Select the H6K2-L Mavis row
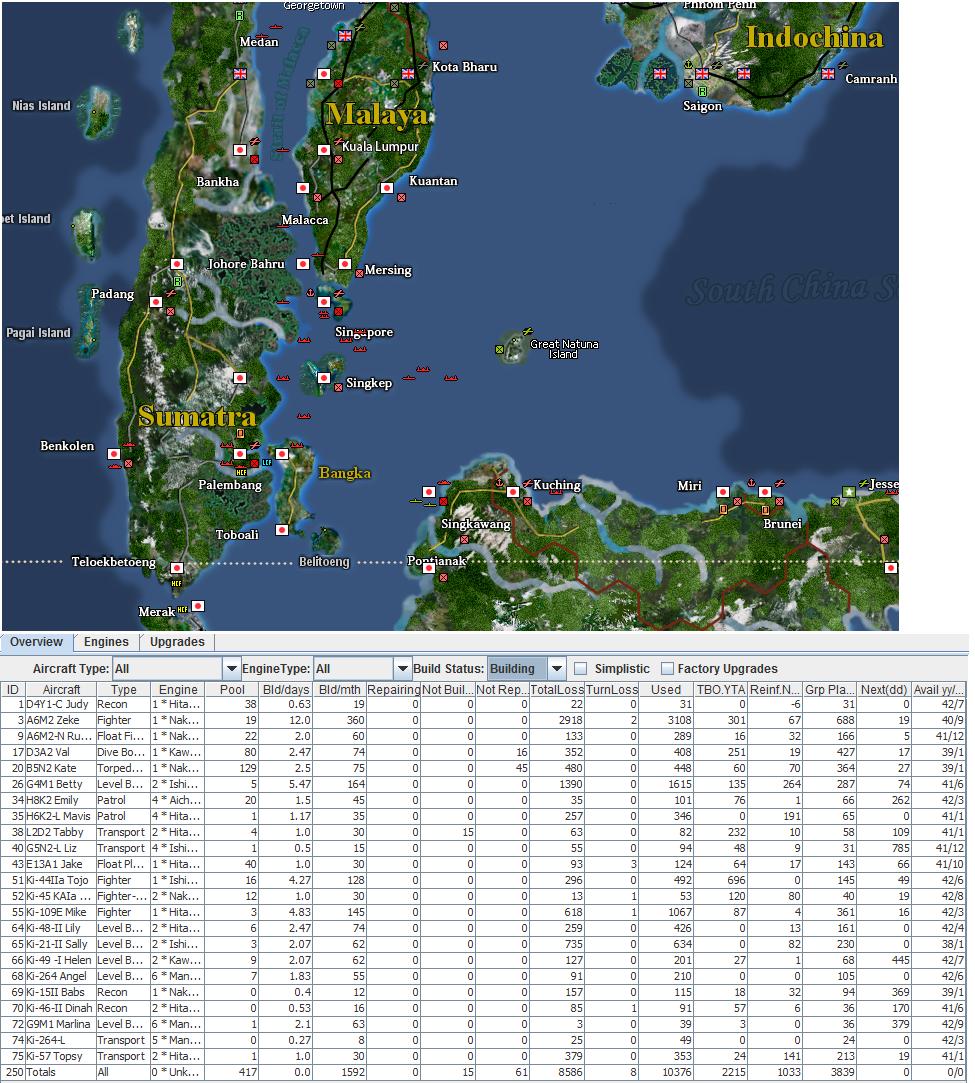The image size is (975, 1083). pyautogui.click(x=483, y=816)
